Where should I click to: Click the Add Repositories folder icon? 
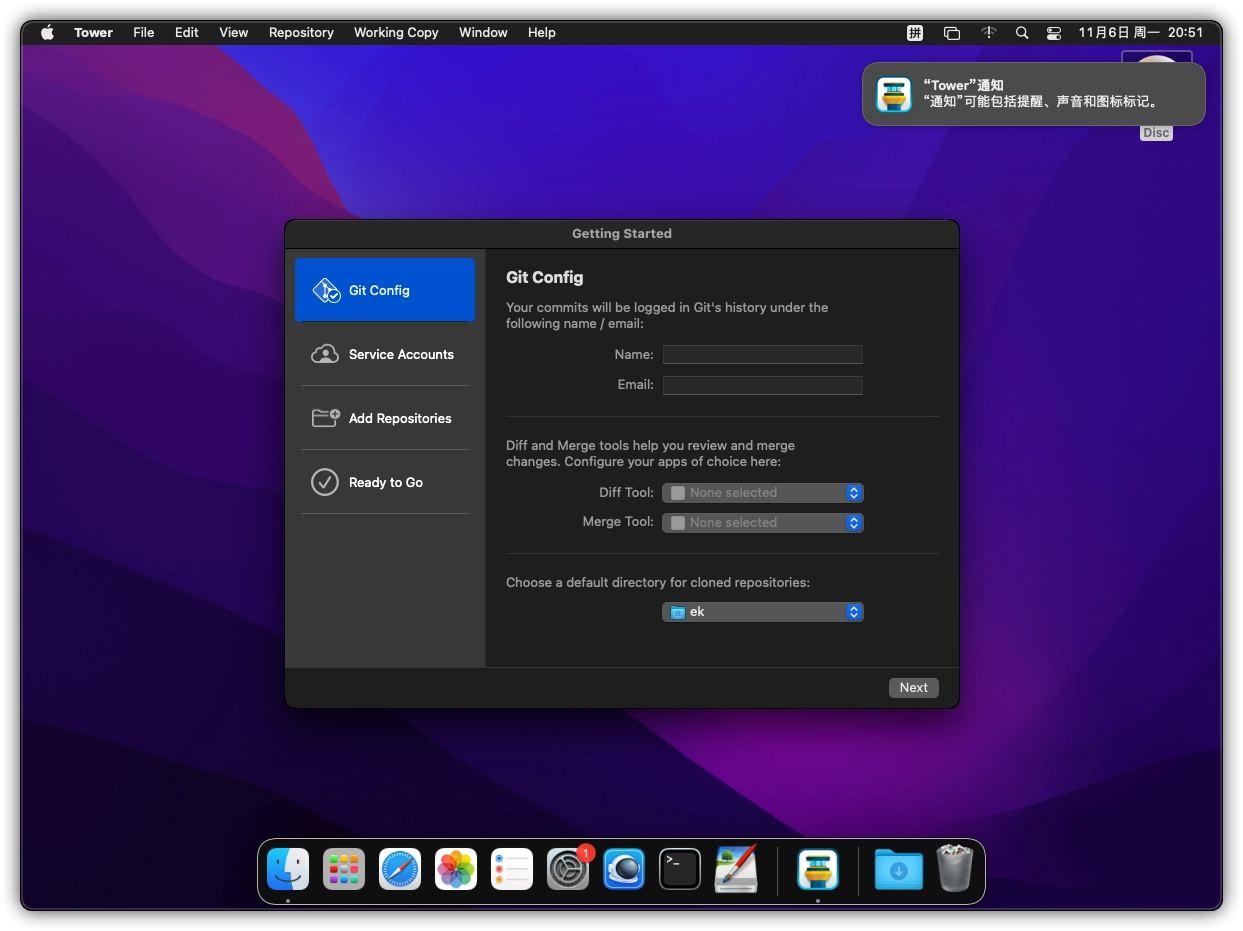coord(326,418)
